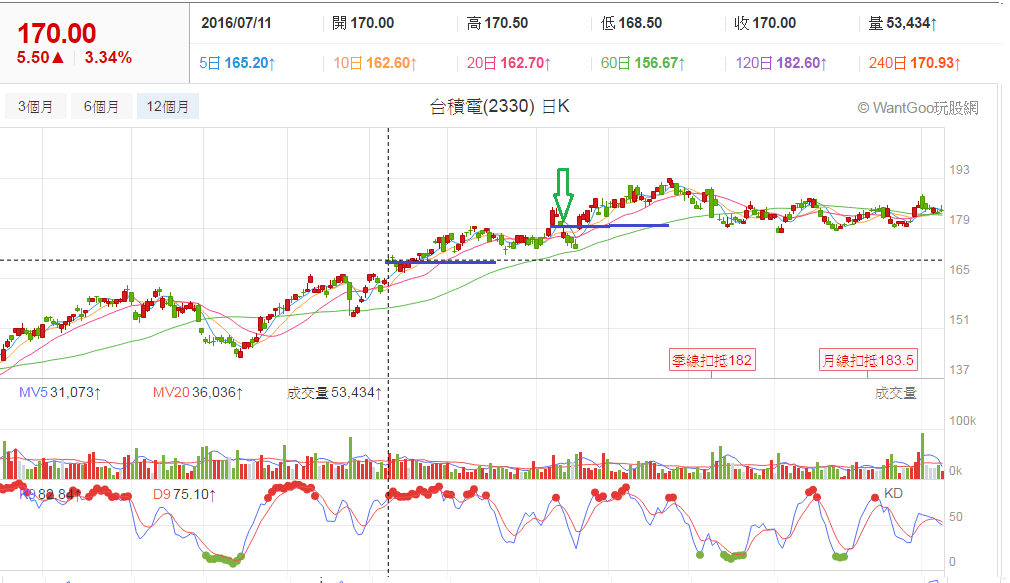Click the 240日 170.93 moving average
The width and height of the screenshot is (1010, 583).
coord(915,63)
